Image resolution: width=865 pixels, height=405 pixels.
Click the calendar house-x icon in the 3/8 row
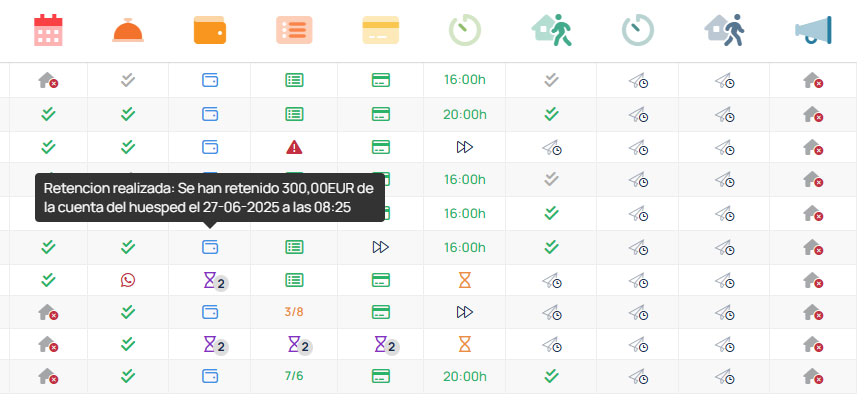click(x=48, y=312)
